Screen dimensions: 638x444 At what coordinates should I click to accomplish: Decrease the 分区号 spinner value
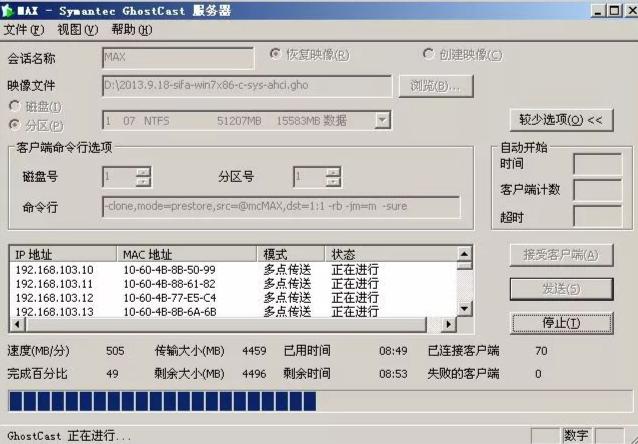click(x=333, y=182)
